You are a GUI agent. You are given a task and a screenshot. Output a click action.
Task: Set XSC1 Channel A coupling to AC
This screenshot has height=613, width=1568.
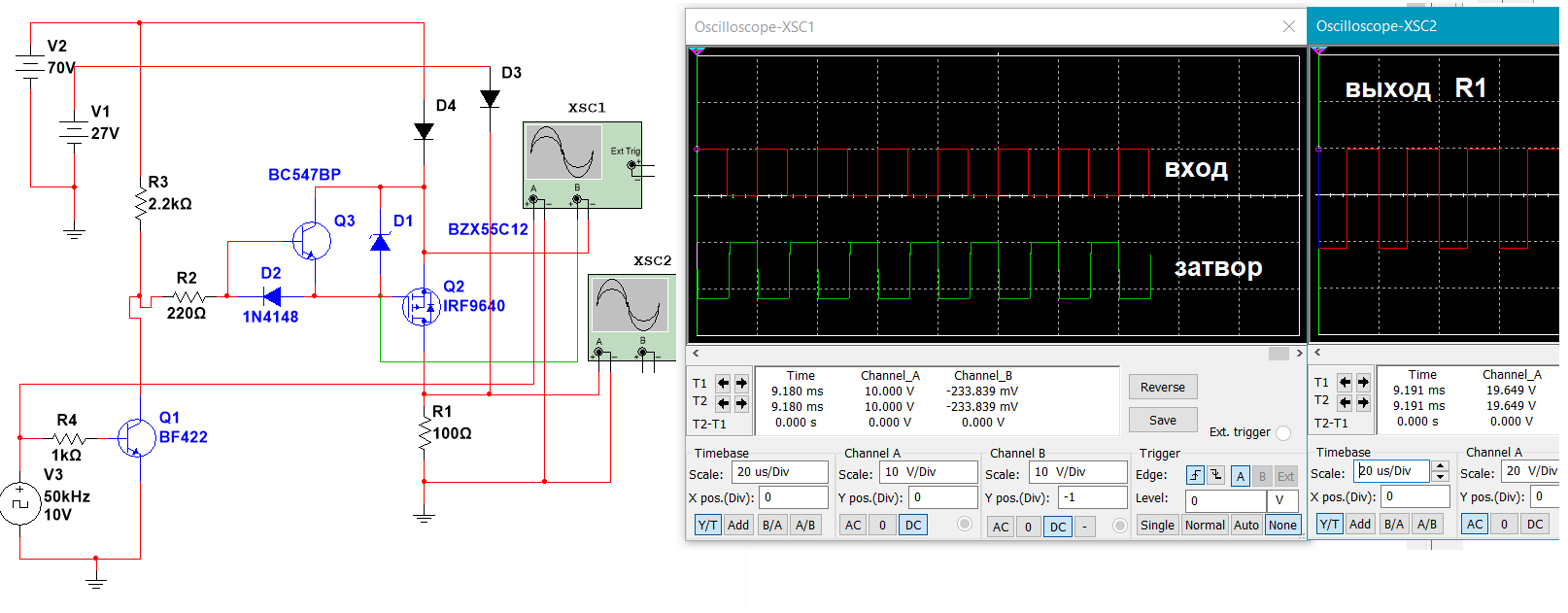click(853, 525)
